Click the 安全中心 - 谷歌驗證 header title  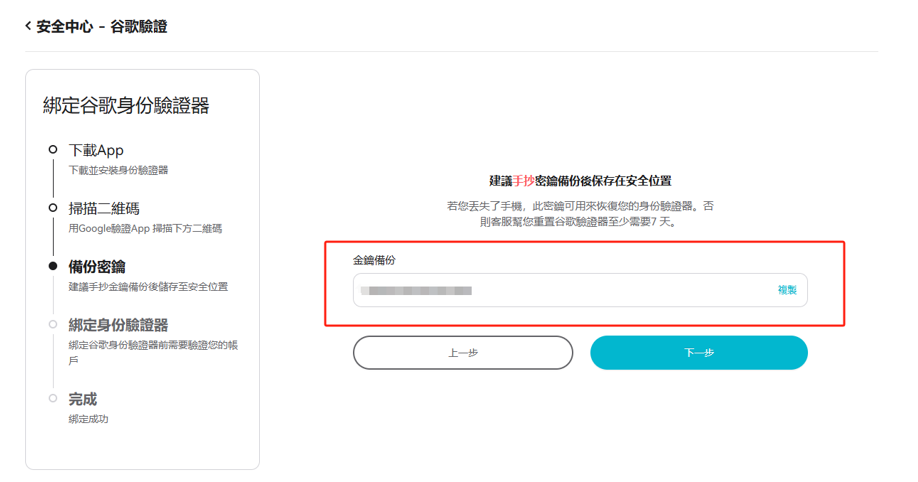[102, 26]
